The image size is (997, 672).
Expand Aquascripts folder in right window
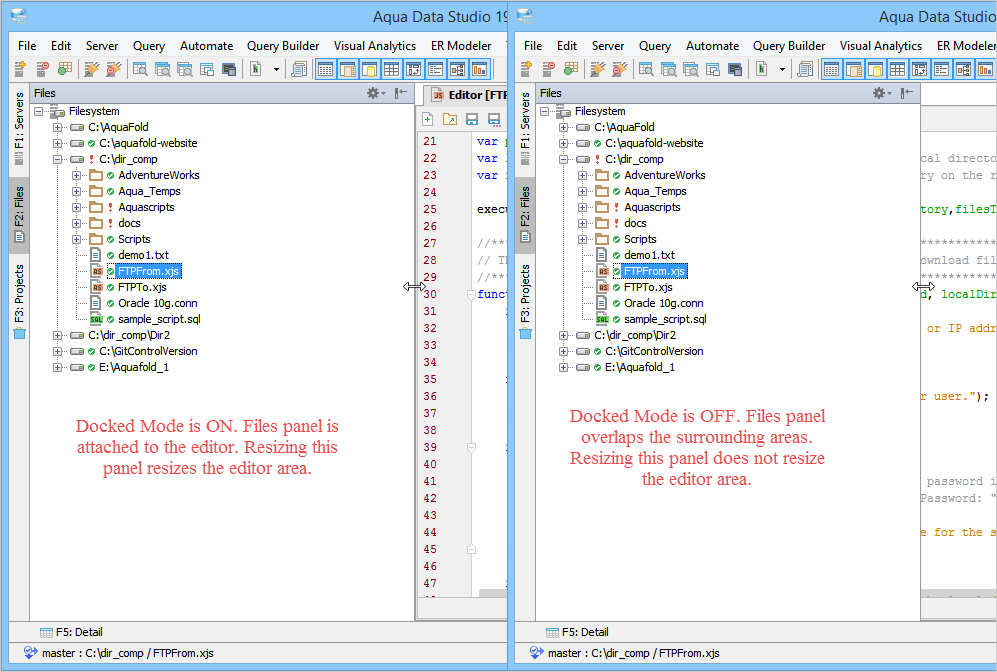pyautogui.click(x=582, y=207)
